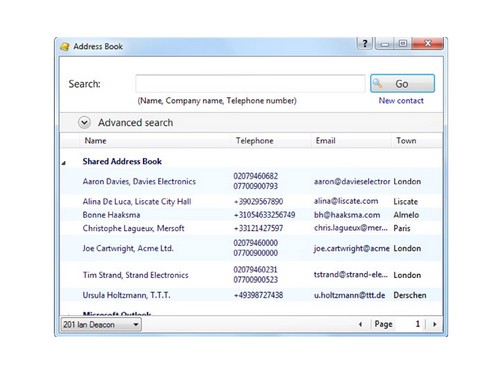Screen dimensions: 500x375
Task: Select the Bonne Haaksma contact
Action: click(111, 215)
